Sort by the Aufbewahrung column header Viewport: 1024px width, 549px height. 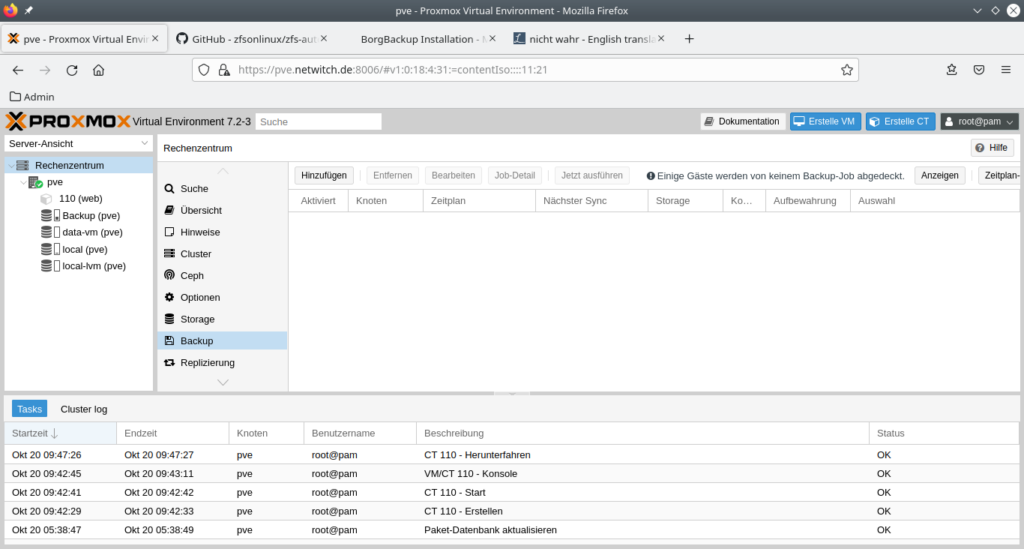pos(807,201)
